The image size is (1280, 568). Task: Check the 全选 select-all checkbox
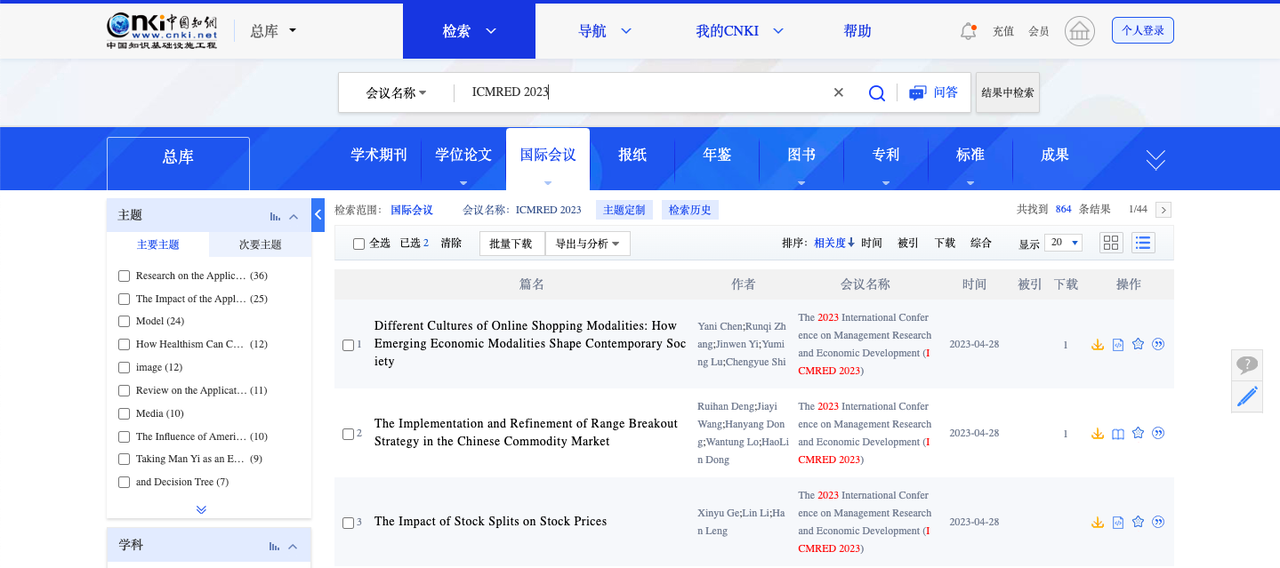(359, 244)
